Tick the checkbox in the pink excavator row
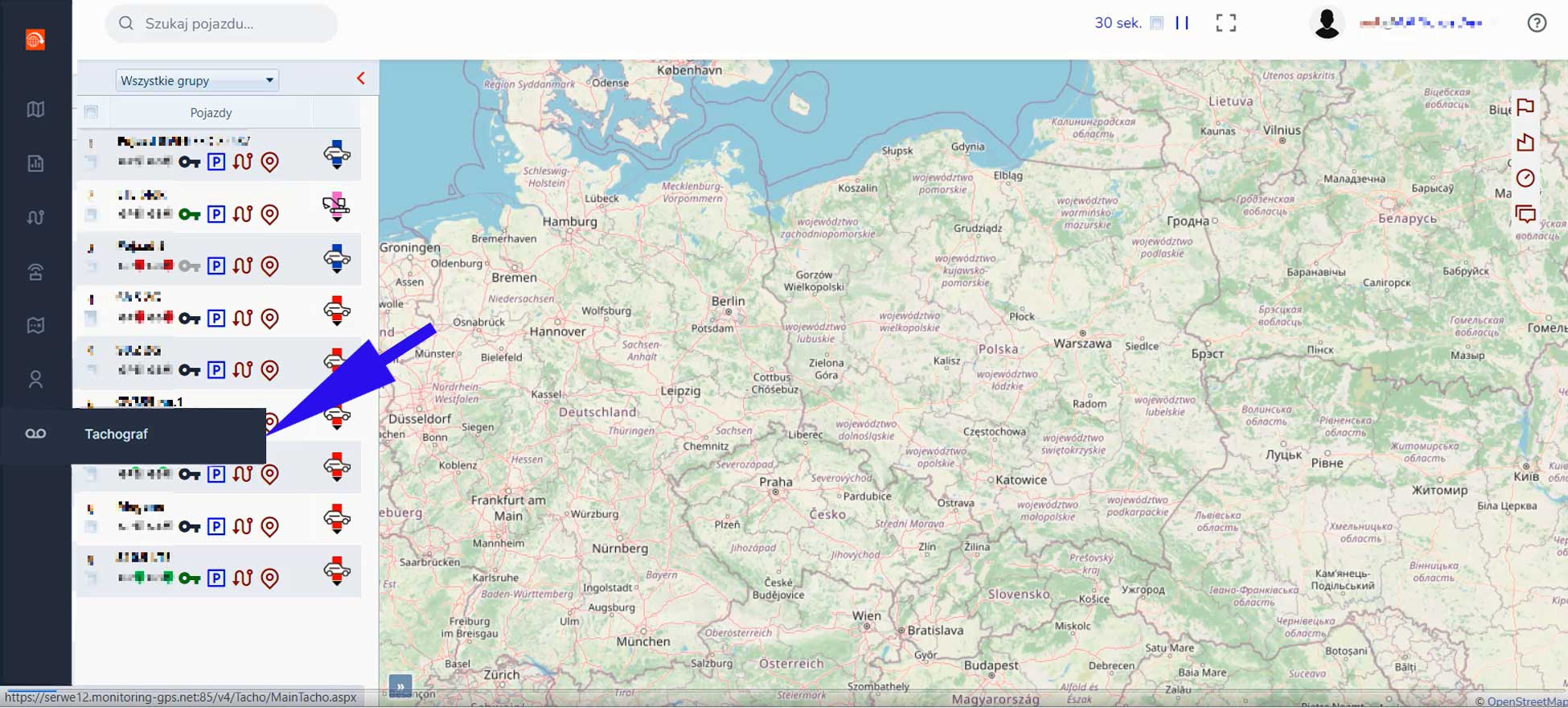This screenshot has width=1568, height=708. [x=92, y=215]
